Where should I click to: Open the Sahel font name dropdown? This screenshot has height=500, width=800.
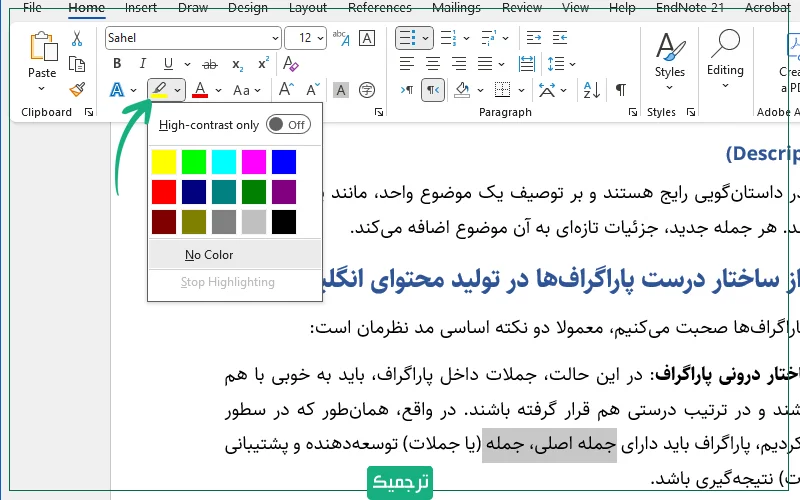[275, 39]
